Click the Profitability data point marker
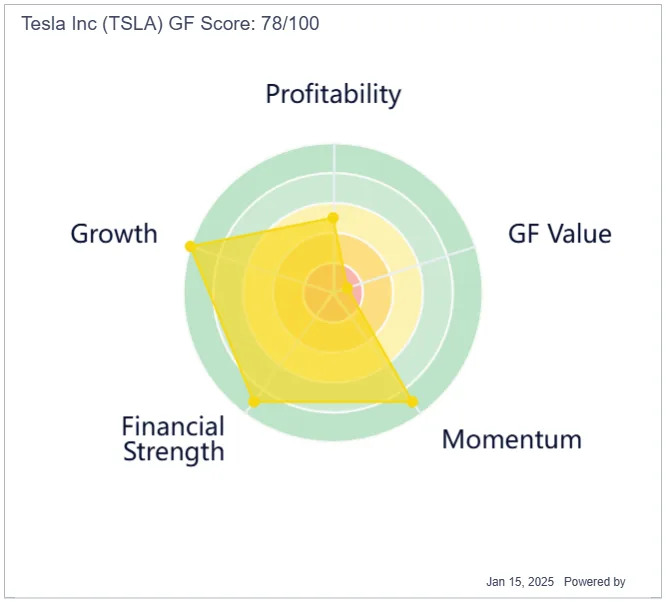666x602 pixels. pos(333,218)
